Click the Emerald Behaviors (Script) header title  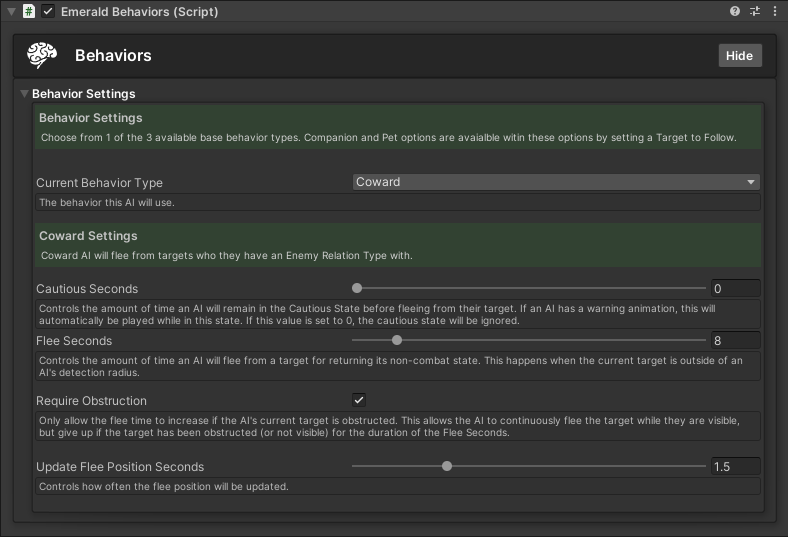139,12
